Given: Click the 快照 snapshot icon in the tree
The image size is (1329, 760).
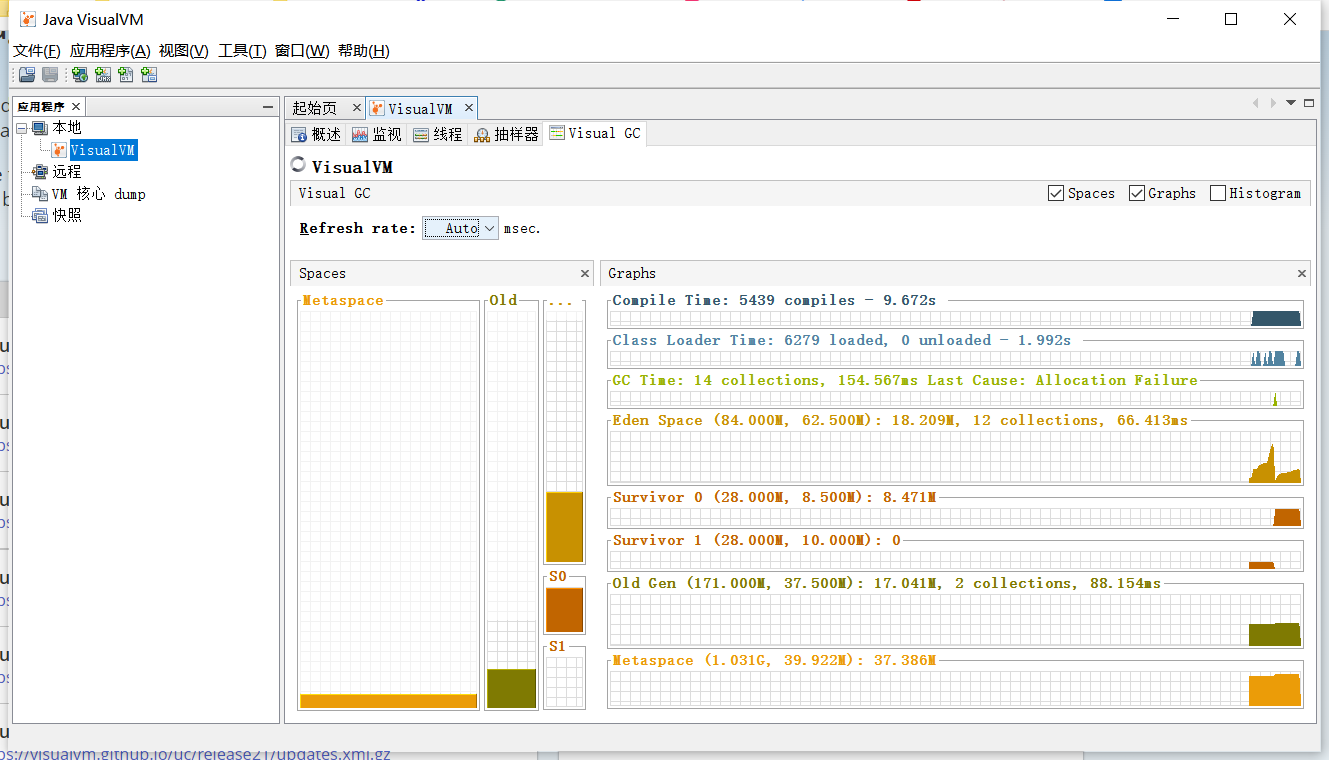Looking at the screenshot, I should [40, 215].
